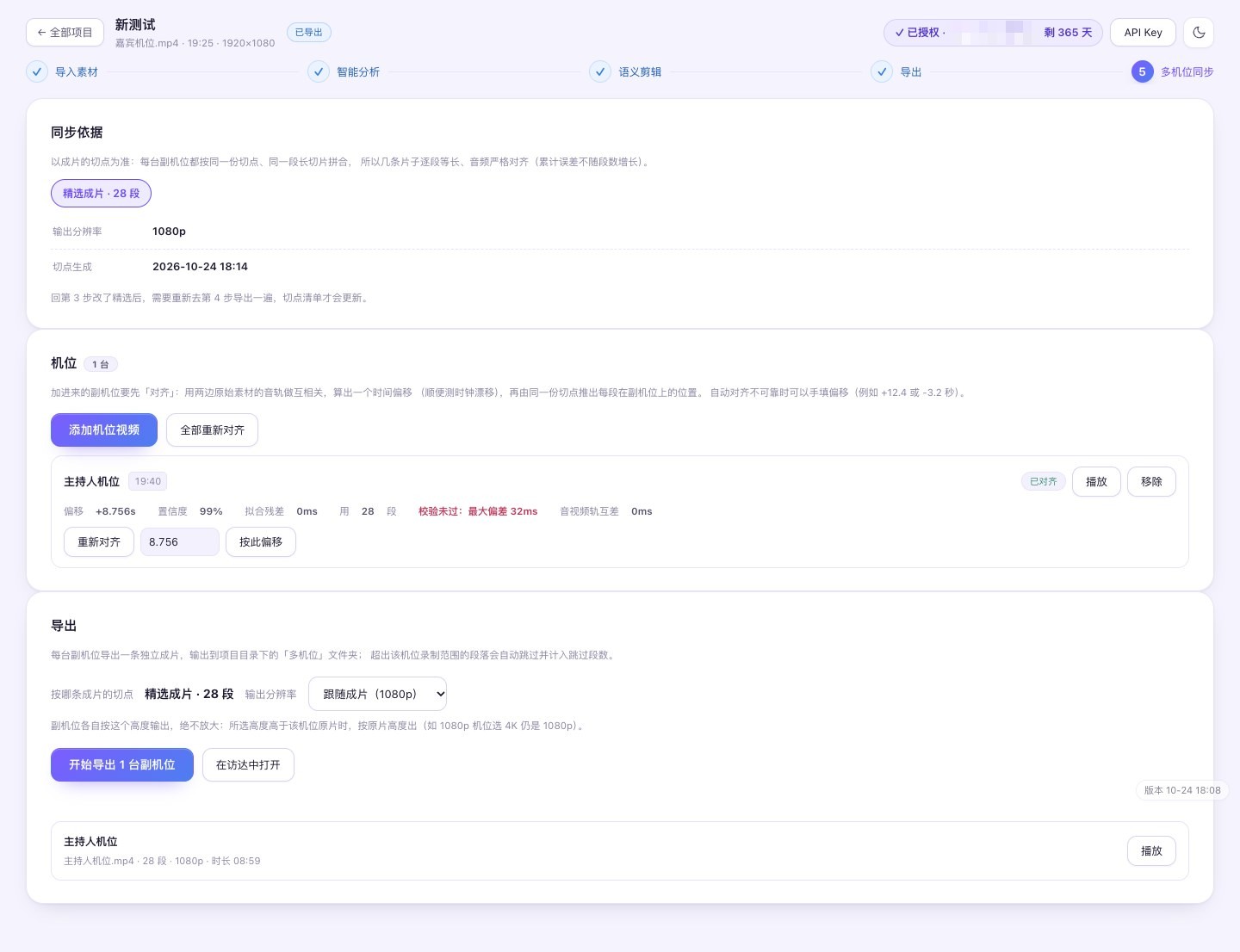The height and width of the screenshot is (952, 1240).
Task: Start export with 开始导出 1 台副机位
Action: point(122,765)
